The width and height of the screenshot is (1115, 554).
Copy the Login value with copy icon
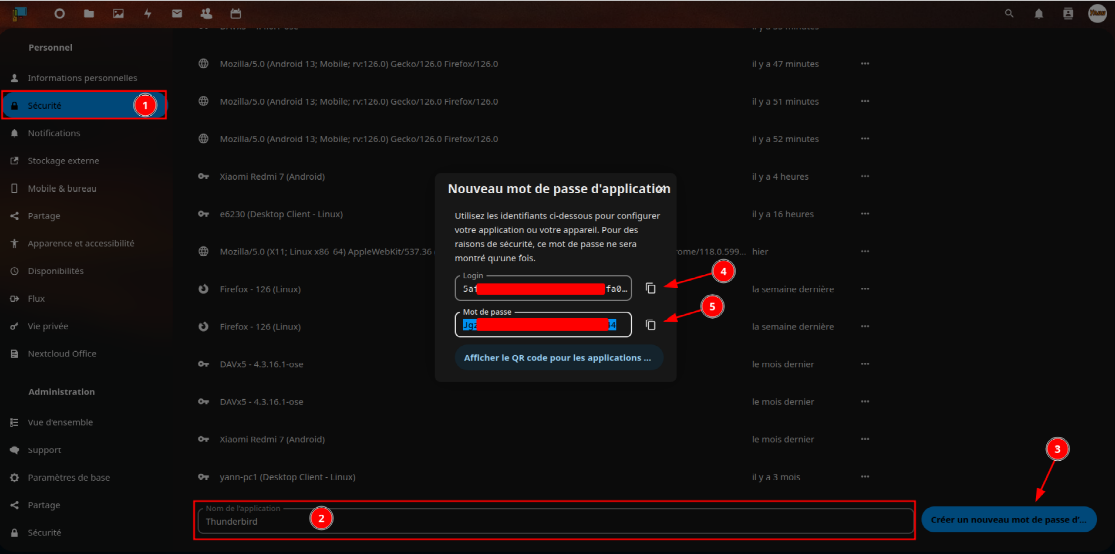tap(650, 288)
